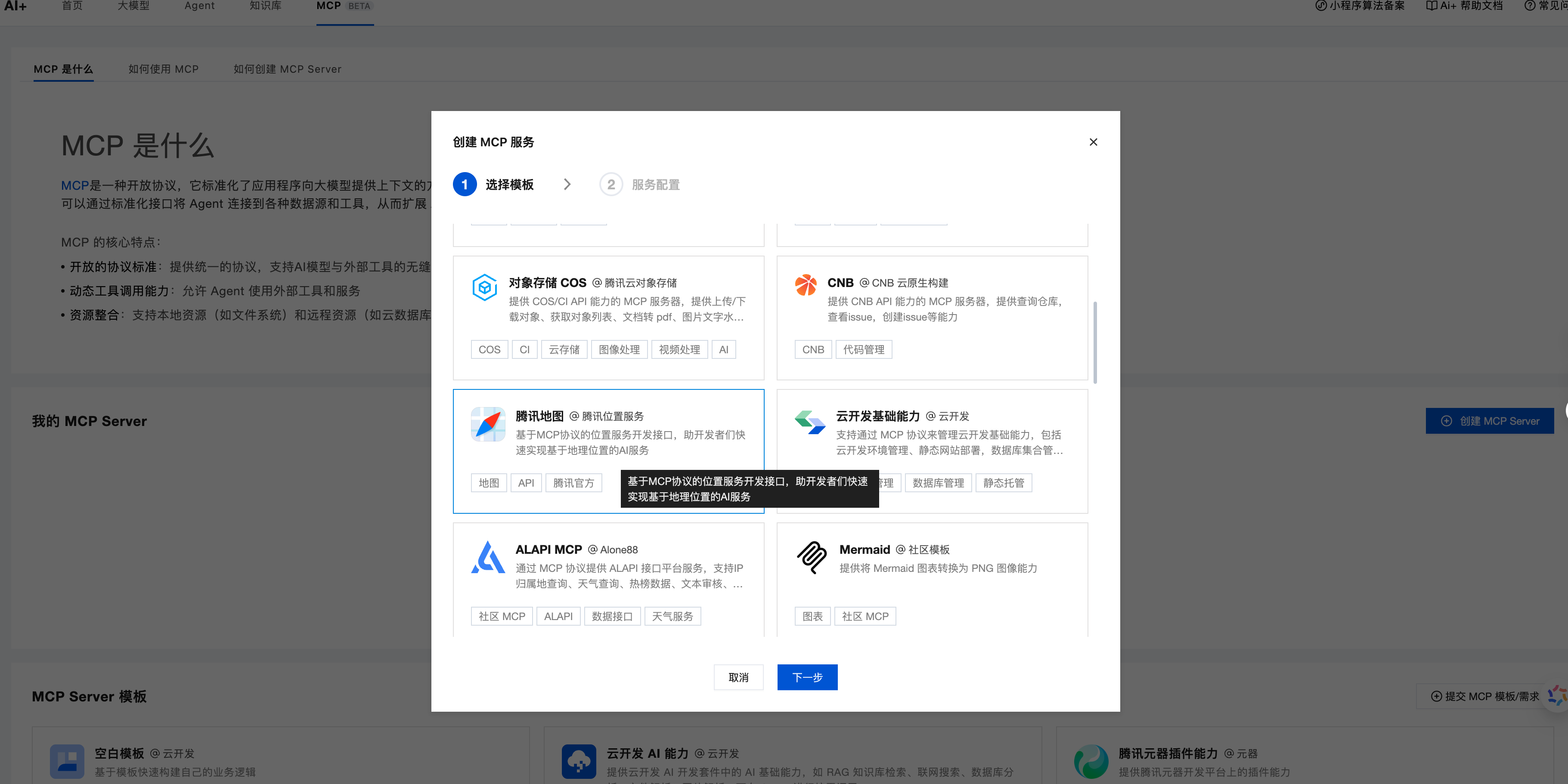The height and width of the screenshot is (784, 1568).
Task: Click the CloudBase green-blue arrows icon
Action: tap(809, 422)
